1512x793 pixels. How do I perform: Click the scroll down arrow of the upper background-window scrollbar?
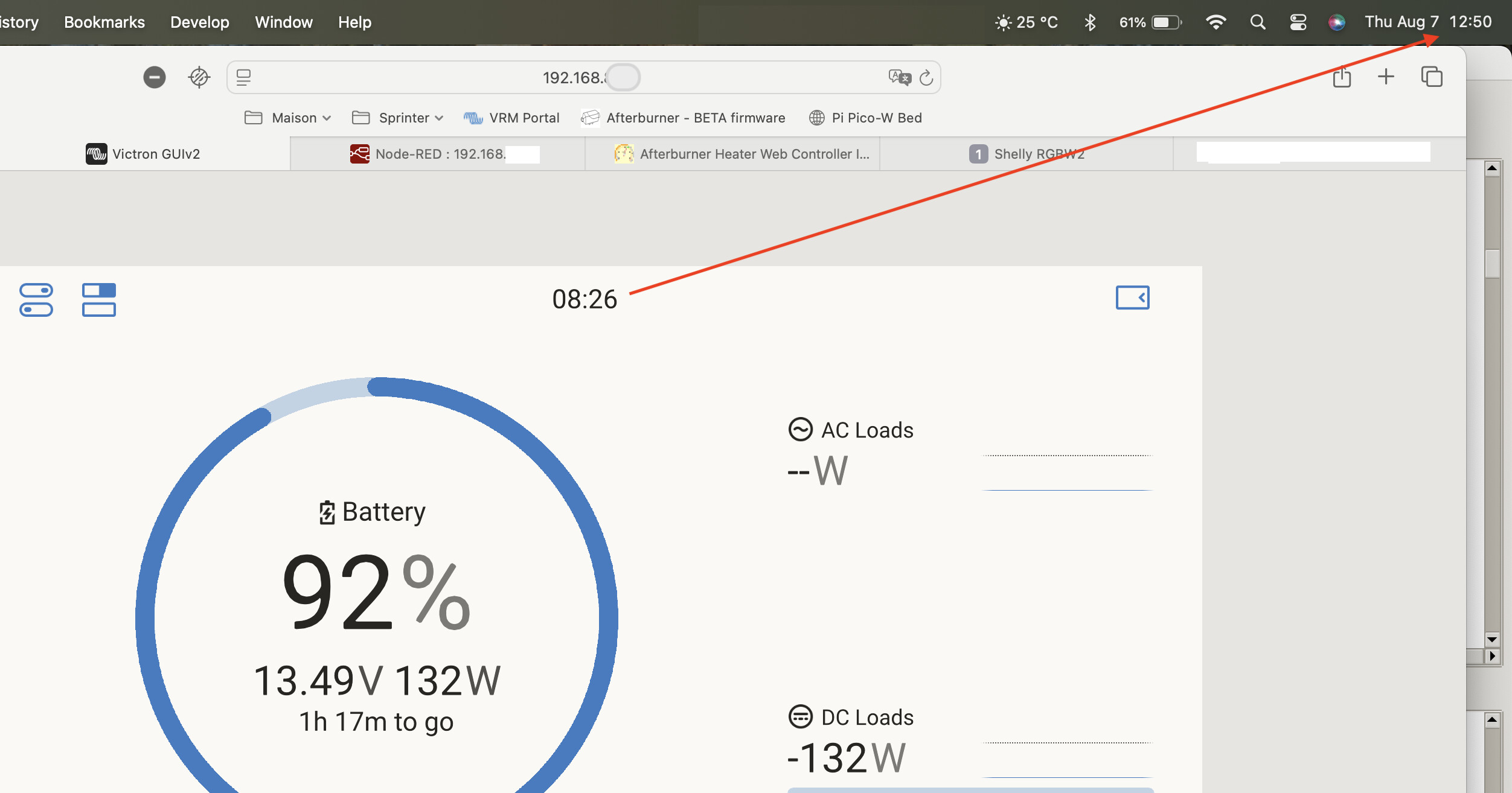pos(1492,639)
